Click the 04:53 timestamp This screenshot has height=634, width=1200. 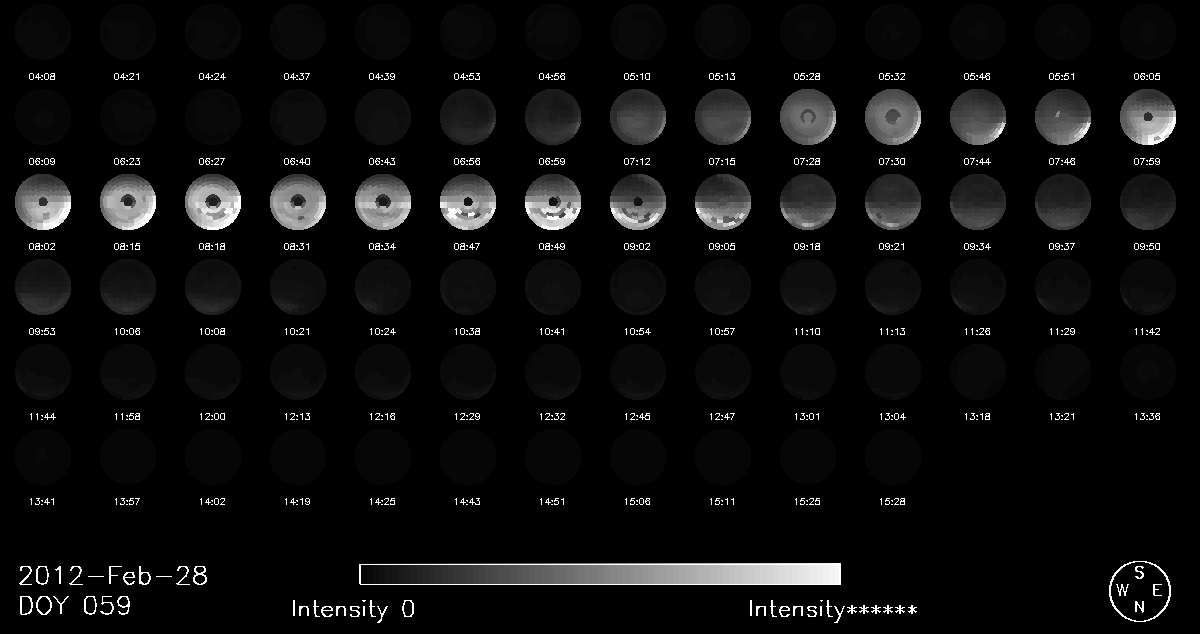(x=468, y=76)
